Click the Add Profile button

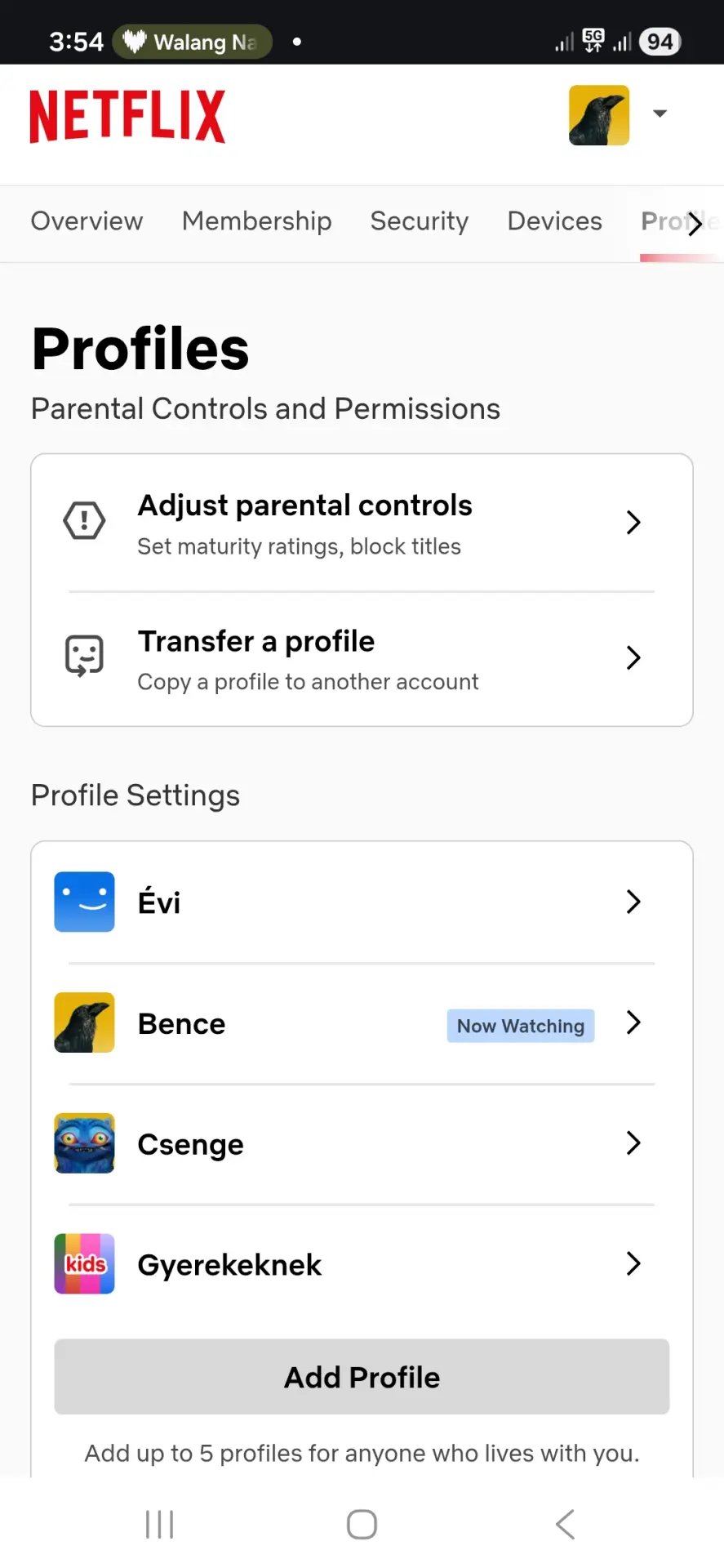pos(362,1377)
